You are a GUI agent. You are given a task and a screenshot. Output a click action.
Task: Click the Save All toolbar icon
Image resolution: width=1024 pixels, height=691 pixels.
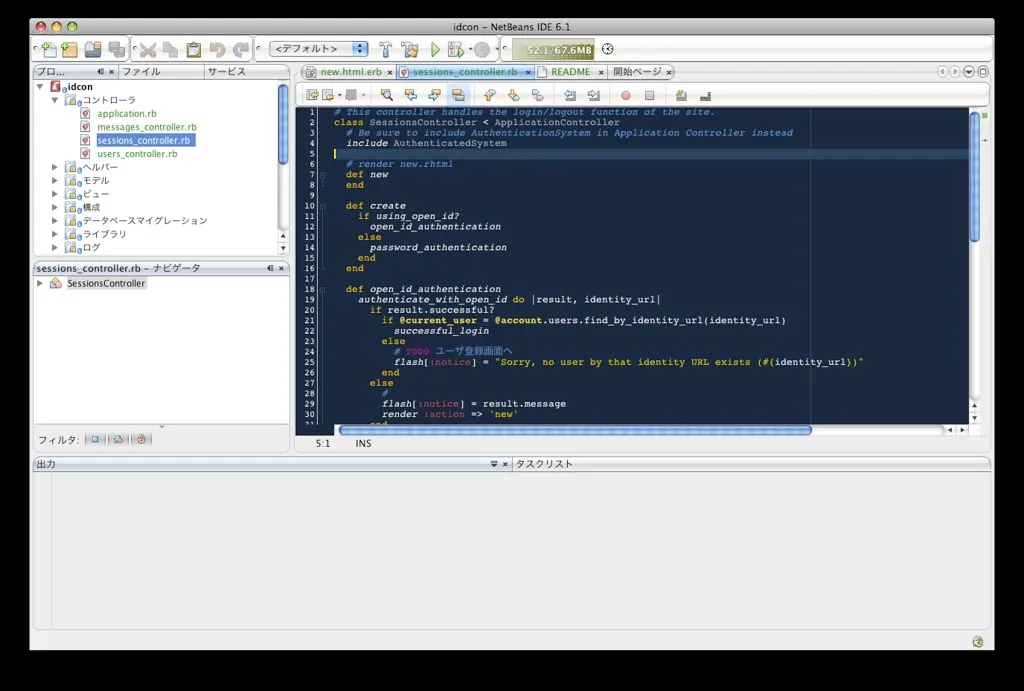tap(116, 49)
